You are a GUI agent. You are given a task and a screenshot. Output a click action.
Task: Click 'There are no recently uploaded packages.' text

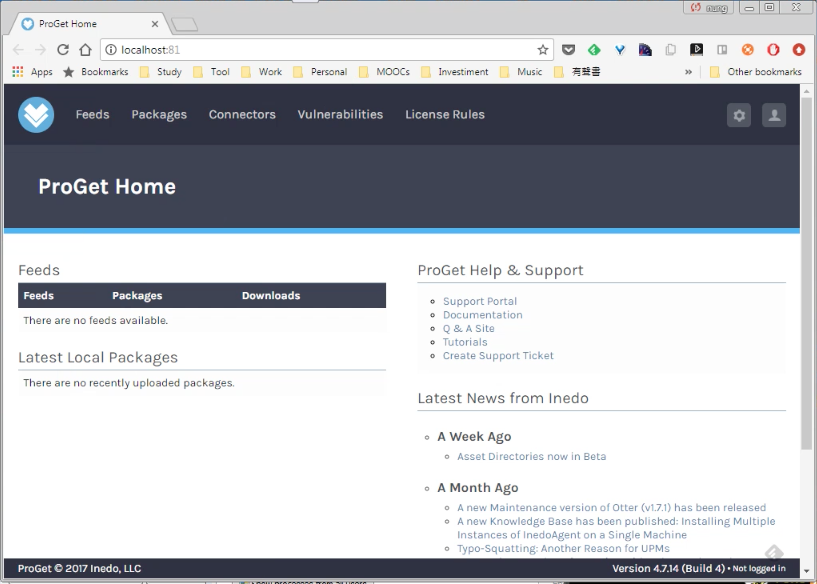click(129, 383)
